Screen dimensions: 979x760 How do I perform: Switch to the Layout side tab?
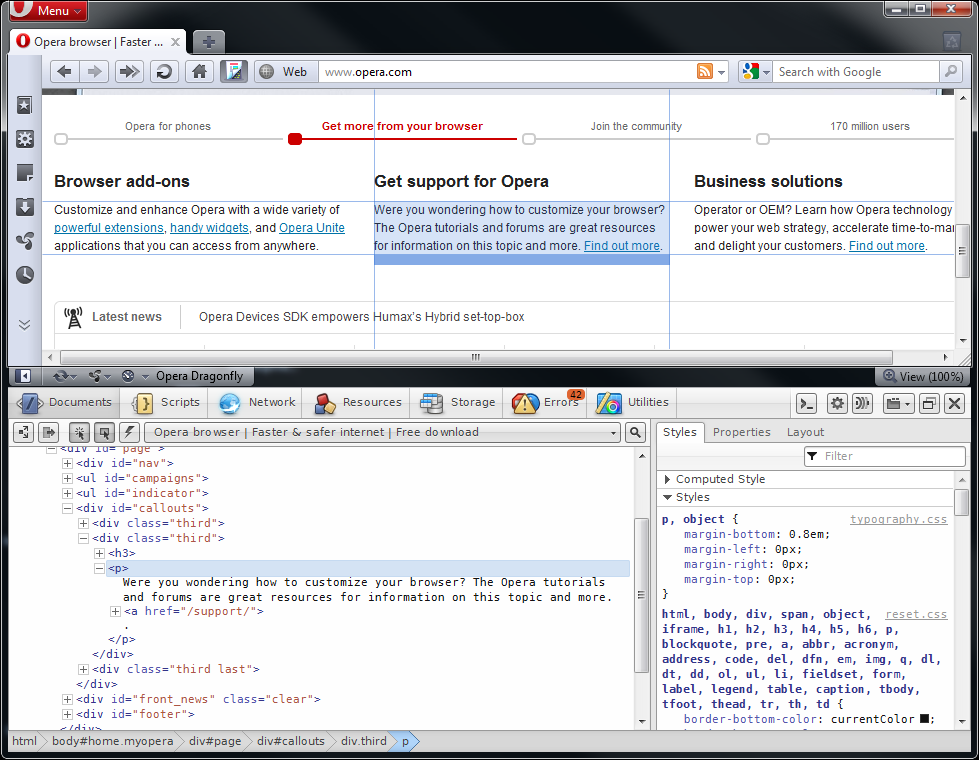[x=805, y=432]
